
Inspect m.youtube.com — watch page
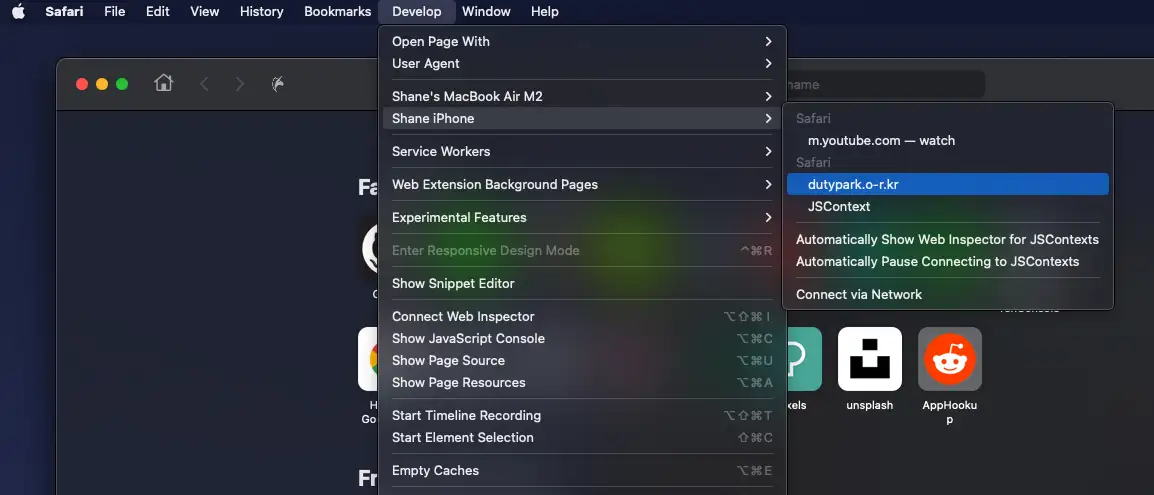coord(948,140)
